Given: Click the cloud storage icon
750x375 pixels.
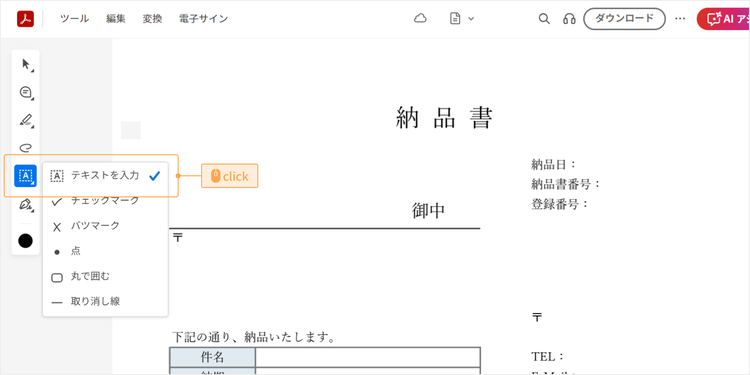Looking at the screenshot, I should click(x=420, y=19).
